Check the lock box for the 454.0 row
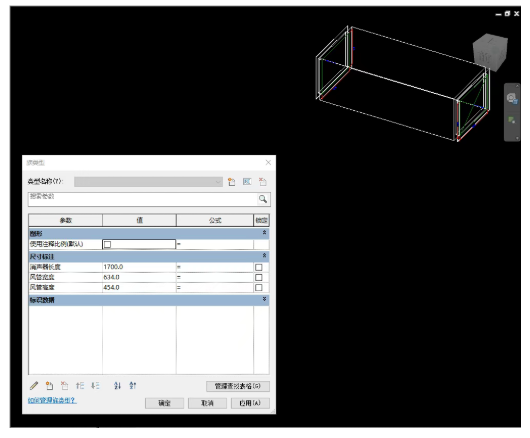The height and width of the screenshot is (438, 530). pos(259,288)
